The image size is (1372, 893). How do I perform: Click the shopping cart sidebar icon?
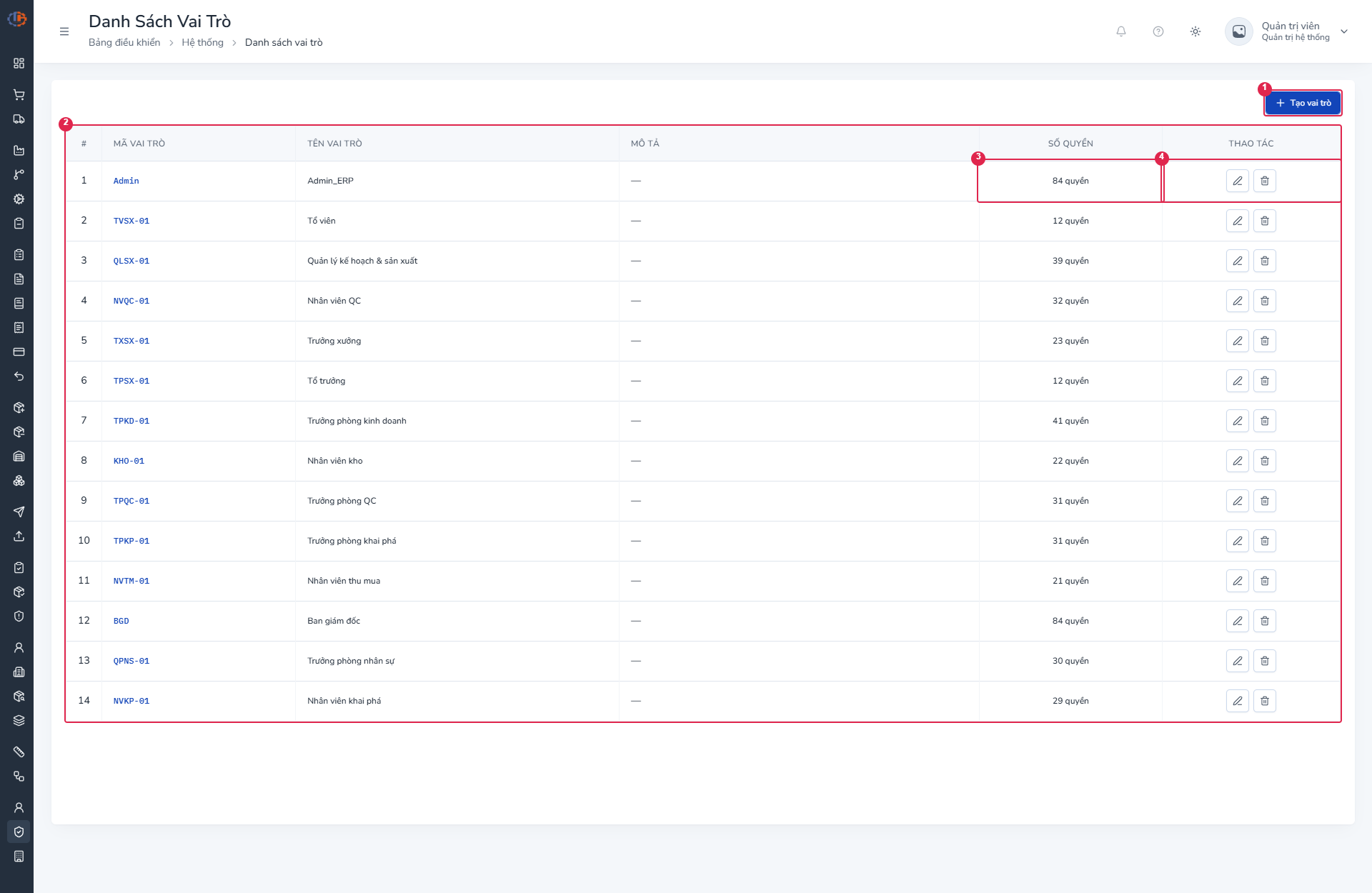click(19, 95)
